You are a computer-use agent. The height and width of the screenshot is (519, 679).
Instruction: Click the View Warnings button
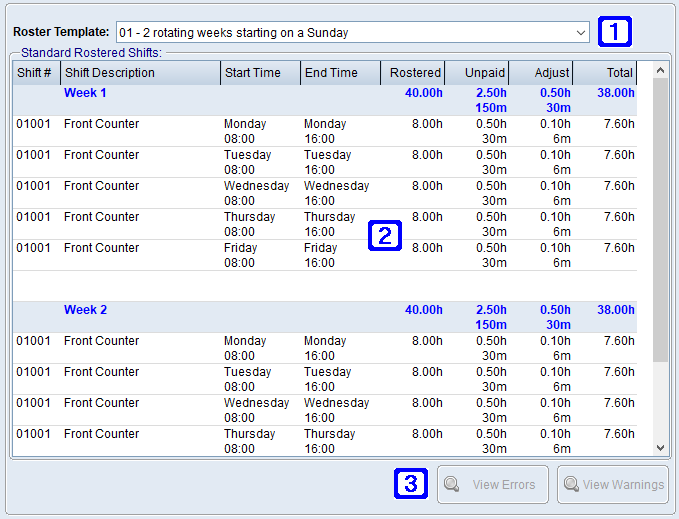[612, 485]
